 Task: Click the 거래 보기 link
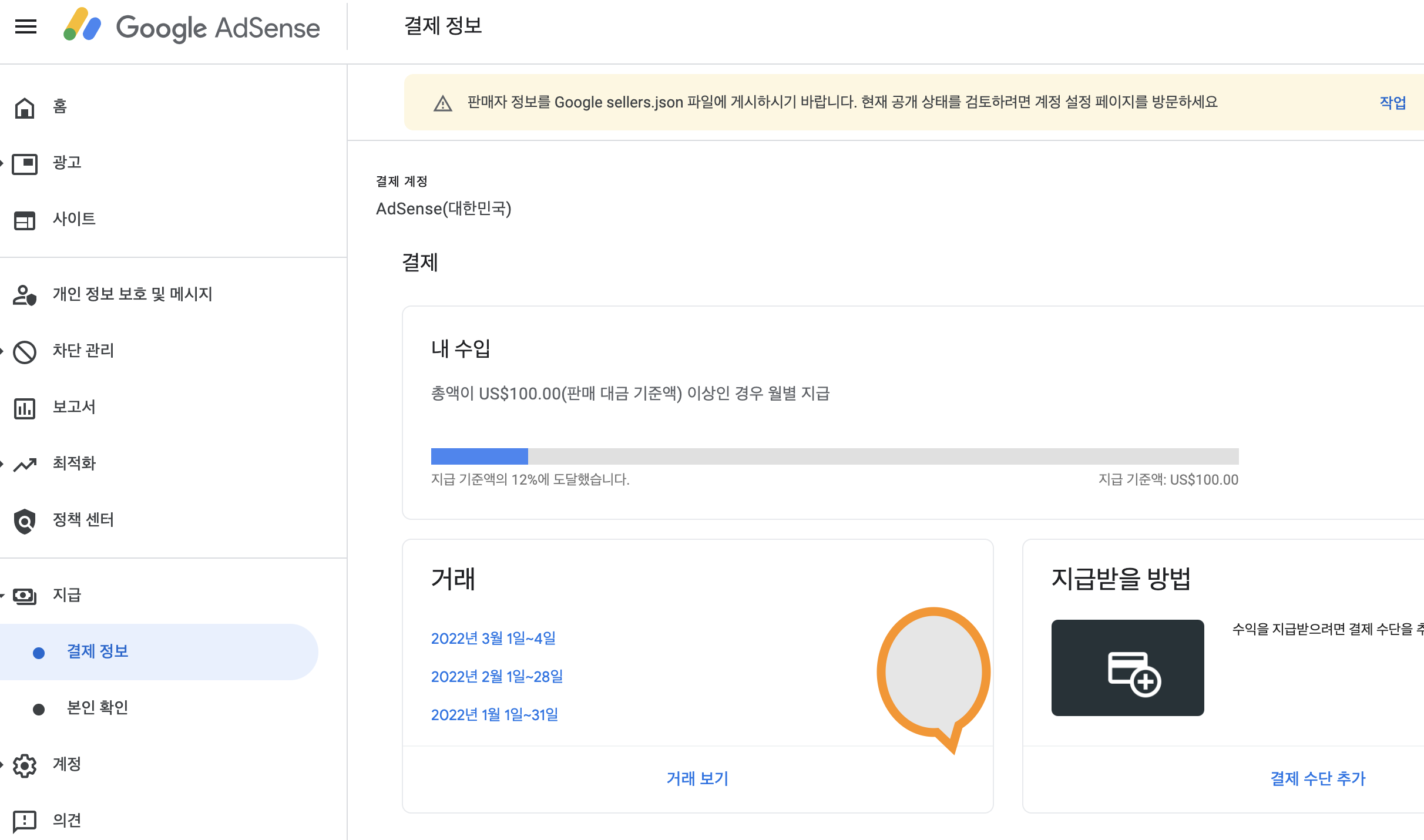click(697, 778)
